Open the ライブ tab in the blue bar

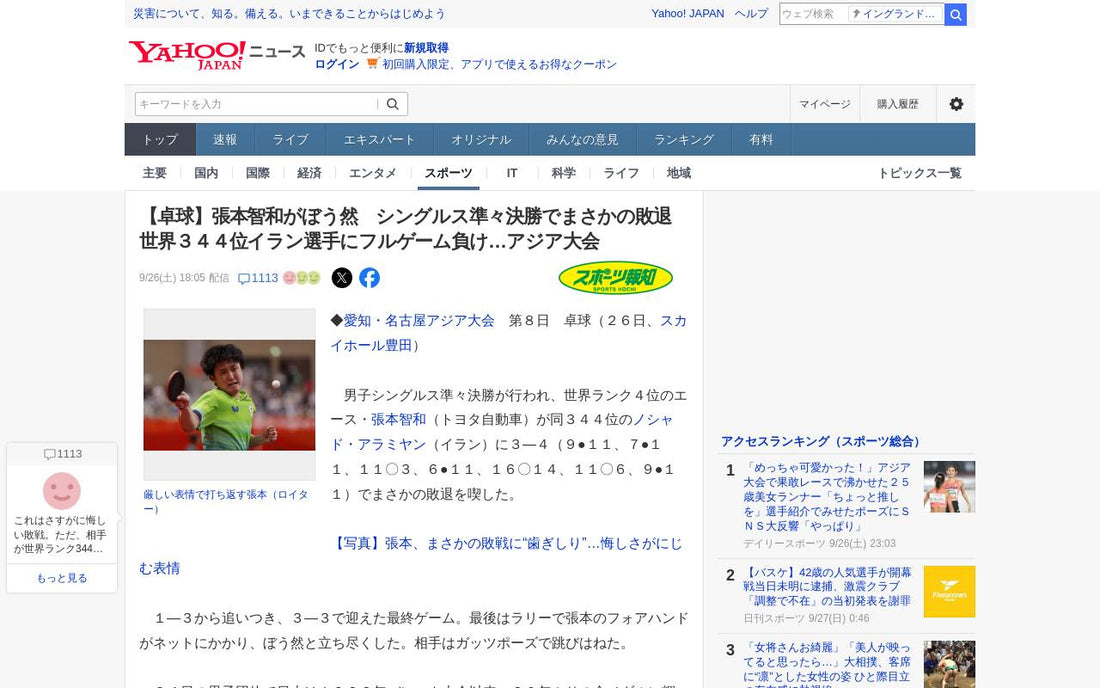(x=290, y=140)
